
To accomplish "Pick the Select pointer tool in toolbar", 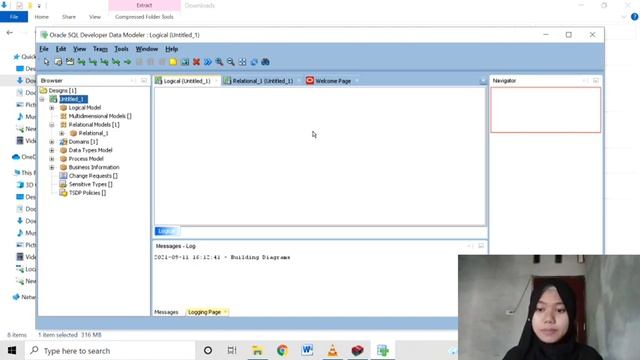I will tap(46, 62).
